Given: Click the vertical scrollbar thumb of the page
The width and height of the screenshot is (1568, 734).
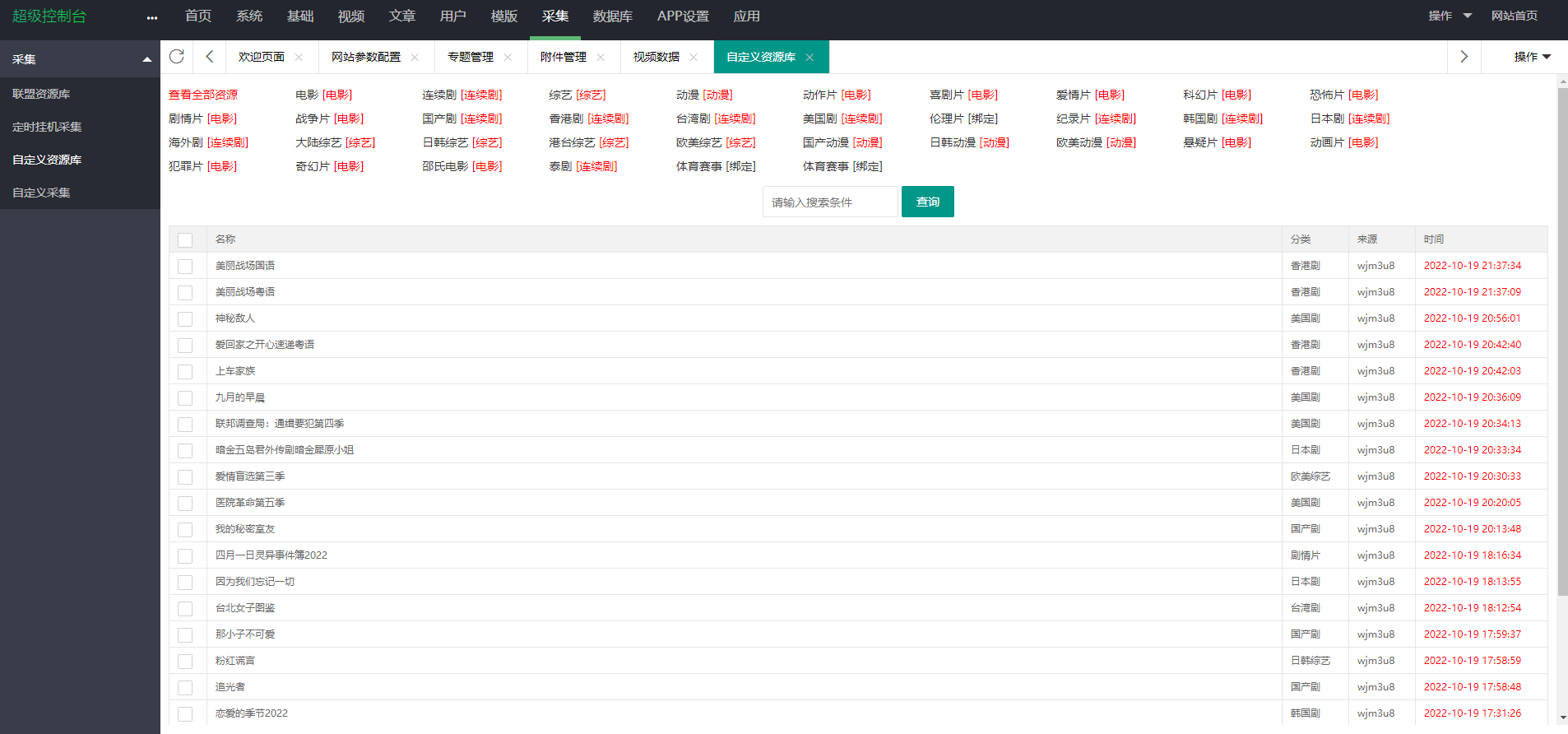Looking at the screenshot, I should 1563,341.
